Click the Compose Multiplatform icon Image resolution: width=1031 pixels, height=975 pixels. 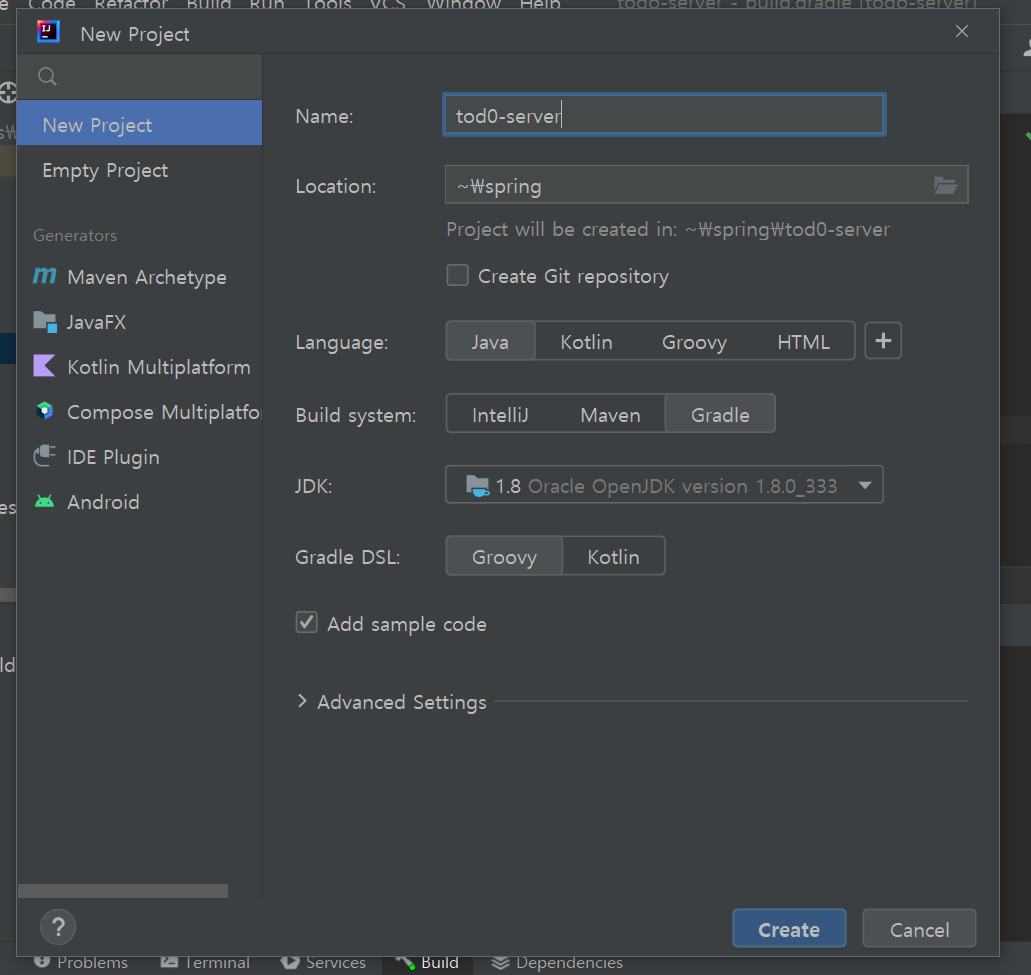coord(44,411)
